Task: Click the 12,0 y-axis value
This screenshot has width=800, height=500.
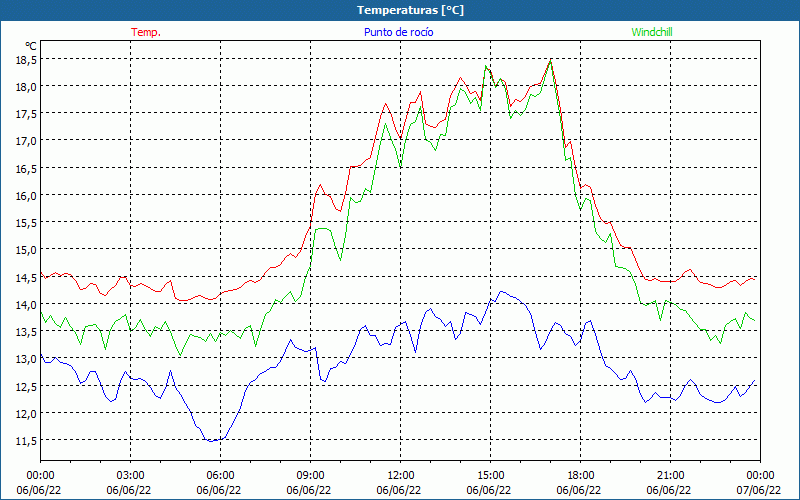Action: click(27, 414)
